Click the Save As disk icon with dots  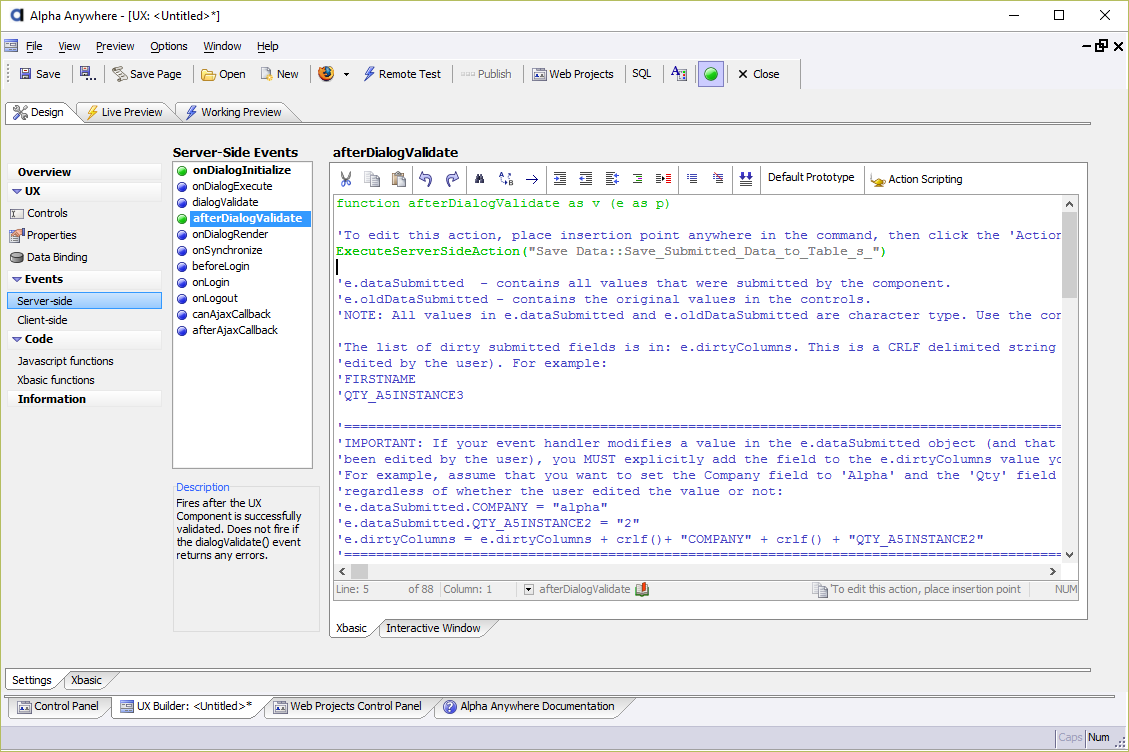click(x=87, y=73)
